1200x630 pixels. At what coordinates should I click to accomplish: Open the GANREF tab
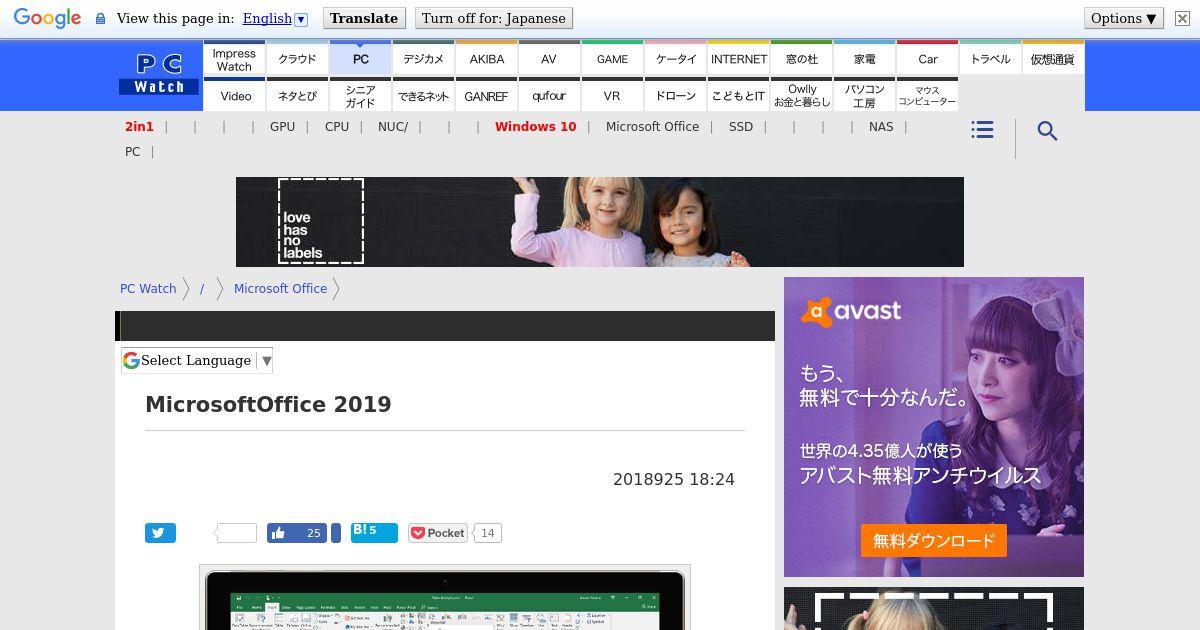[x=486, y=96]
